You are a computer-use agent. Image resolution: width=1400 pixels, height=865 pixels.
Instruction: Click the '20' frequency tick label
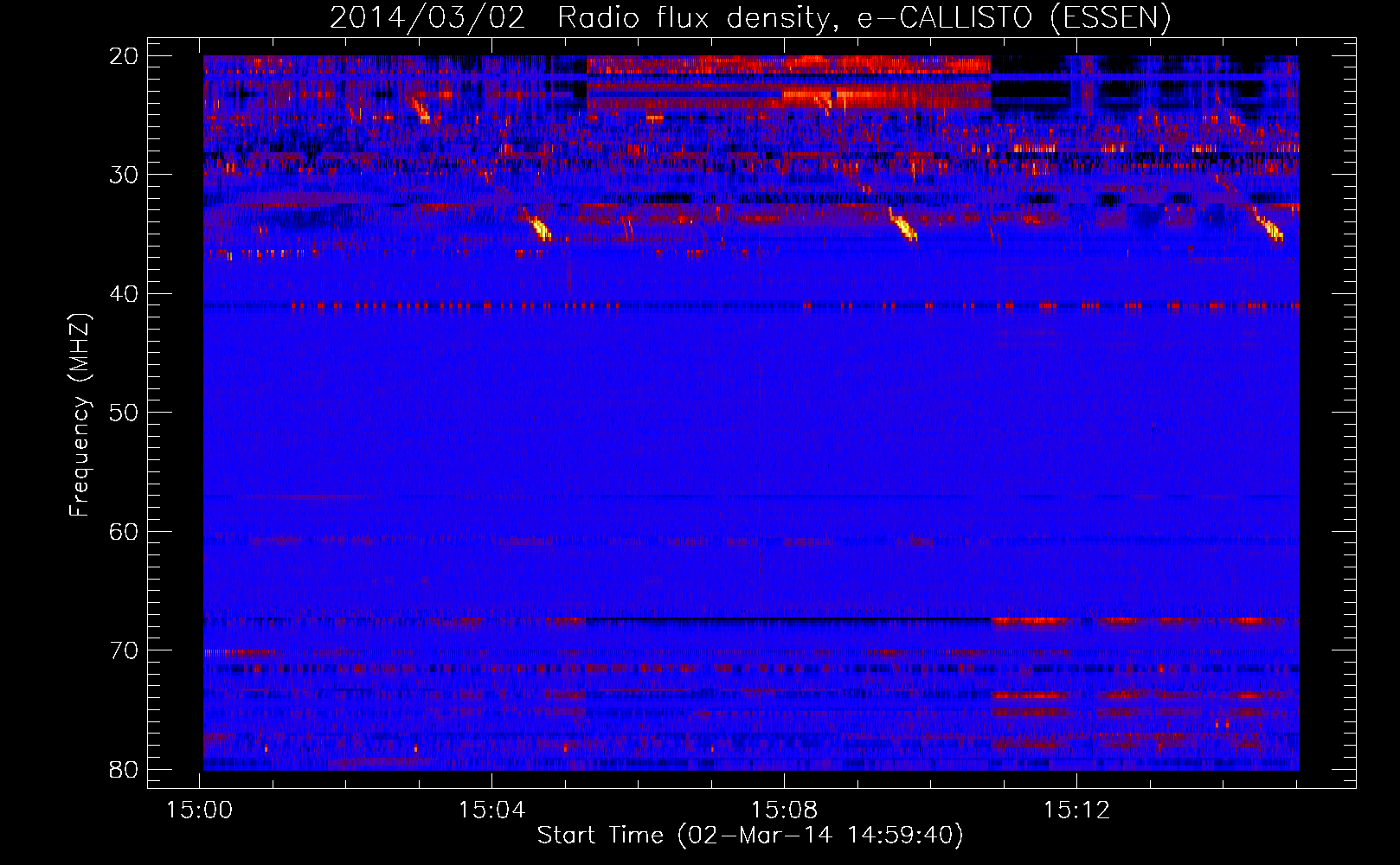(125, 56)
